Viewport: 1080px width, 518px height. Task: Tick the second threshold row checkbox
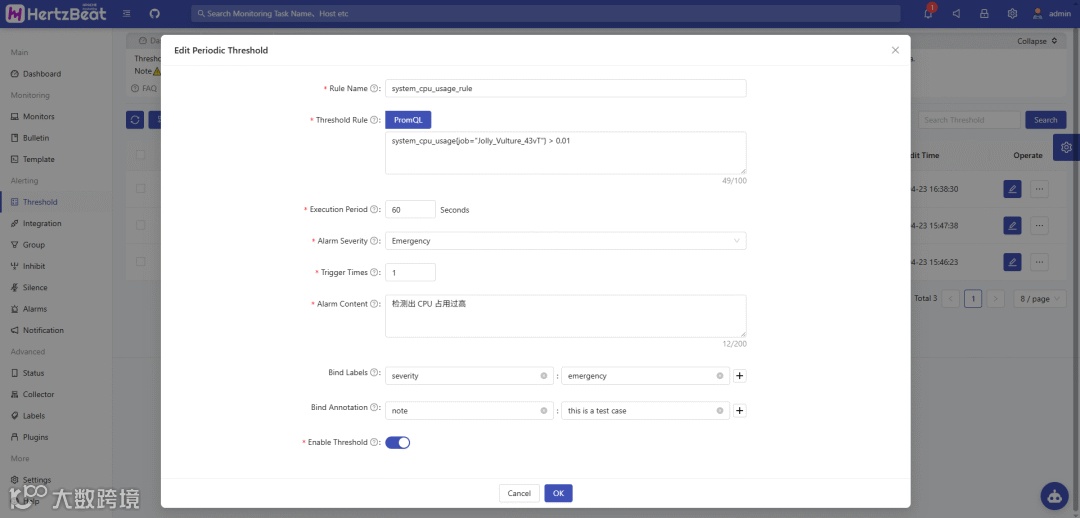coord(141,225)
